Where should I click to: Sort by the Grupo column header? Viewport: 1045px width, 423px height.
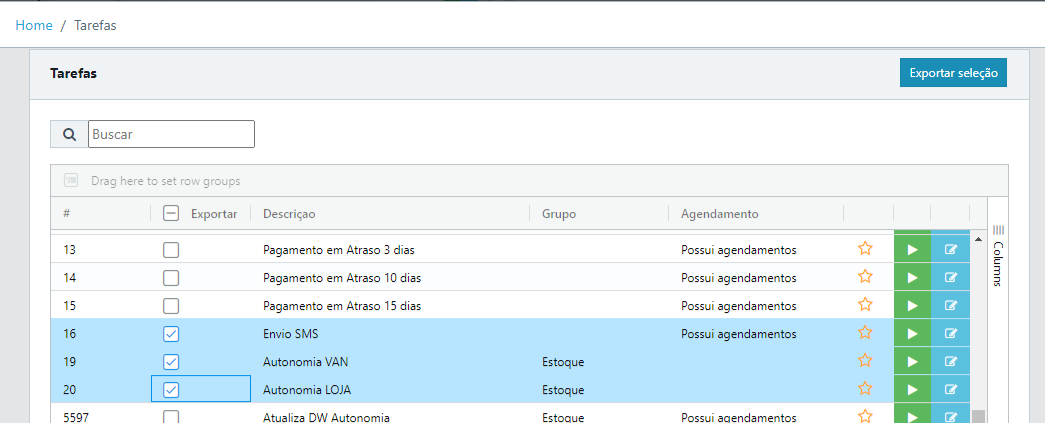pyautogui.click(x=558, y=214)
